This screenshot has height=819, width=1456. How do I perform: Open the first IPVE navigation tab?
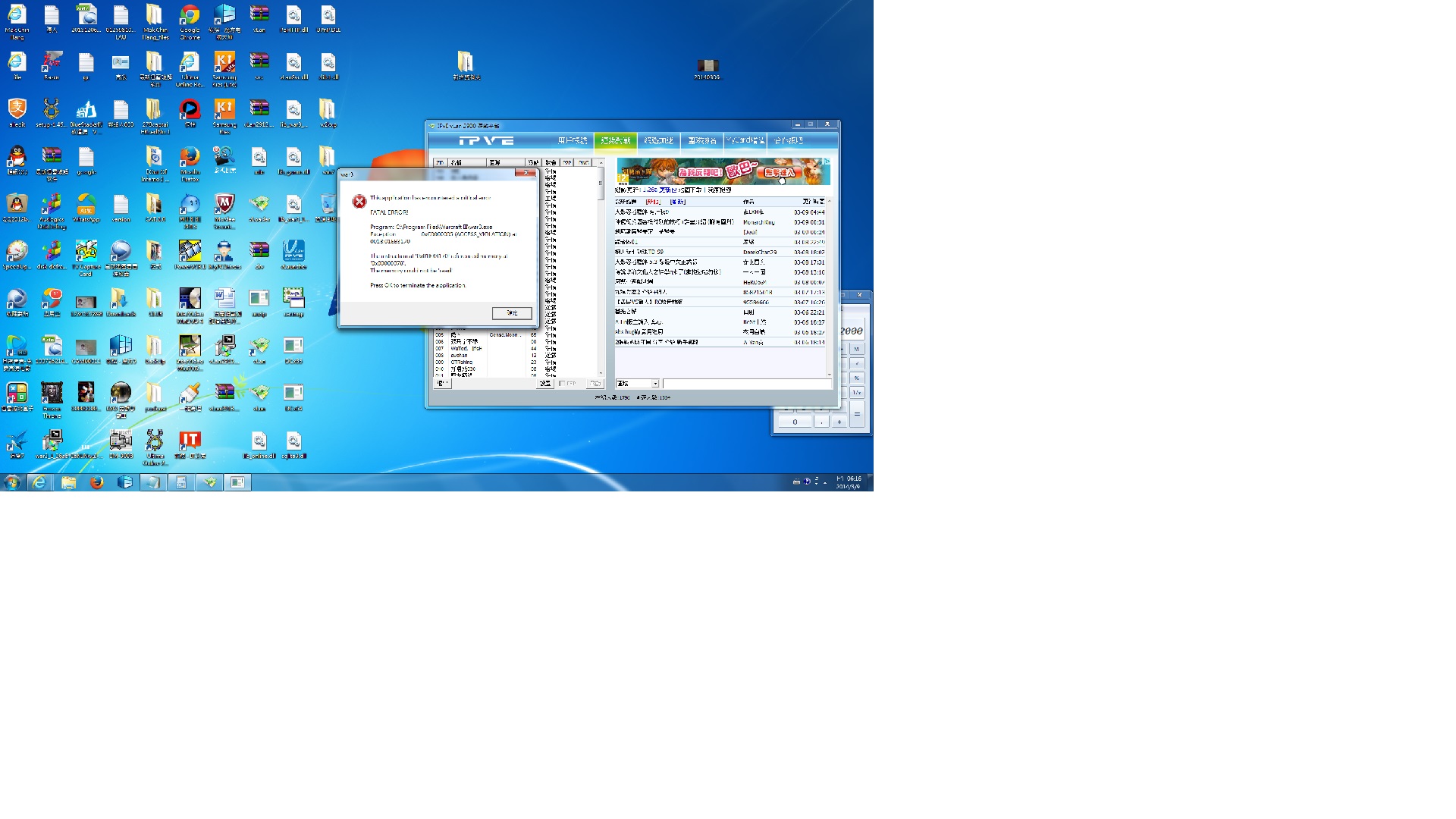point(573,140)
